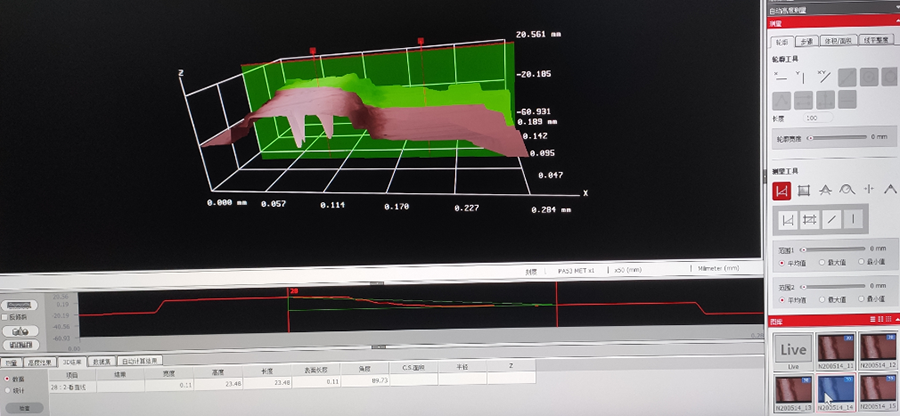Select the arc radius measurement tool
The width and height of the screenshot is (900, 416).
pos(848,189)
